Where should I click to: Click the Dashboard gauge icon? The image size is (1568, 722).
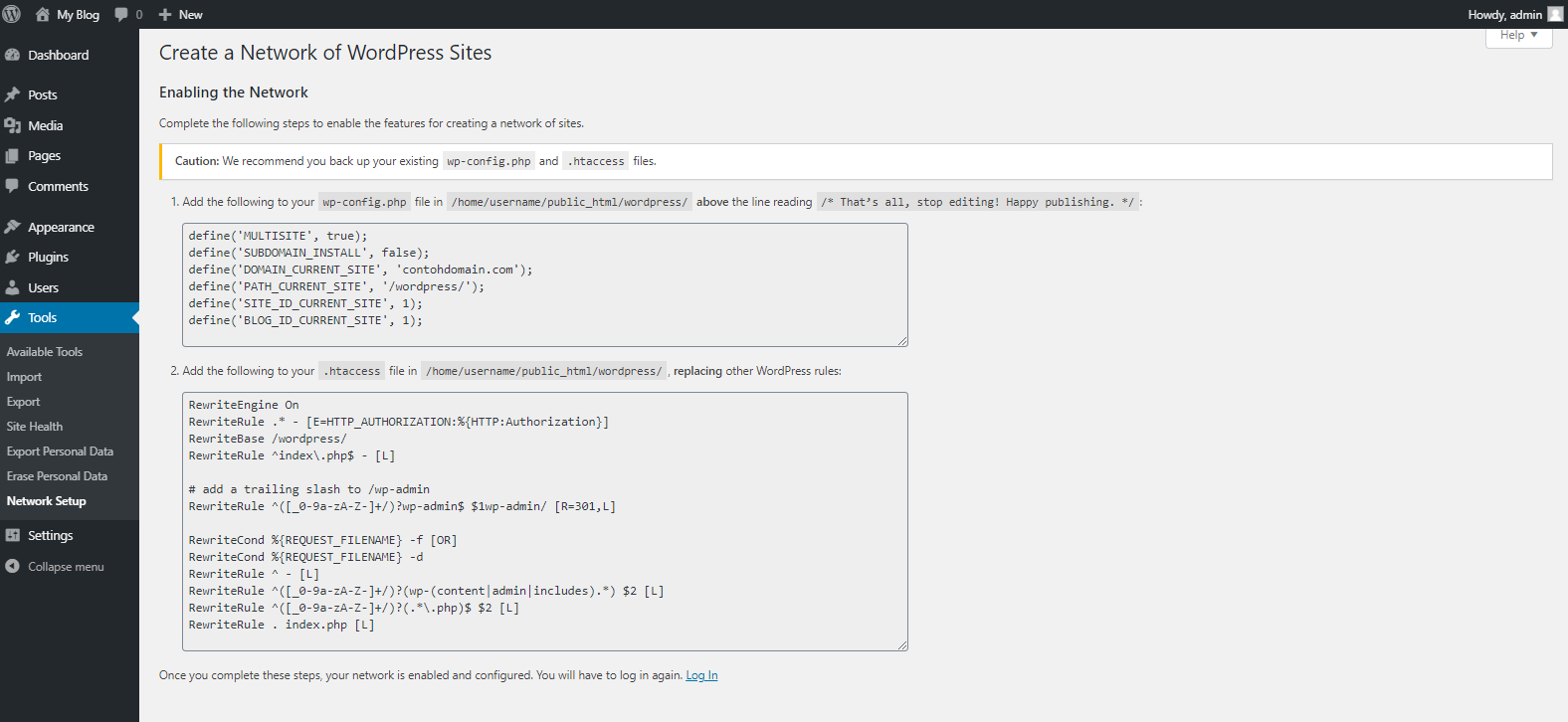tap(13, 56)
